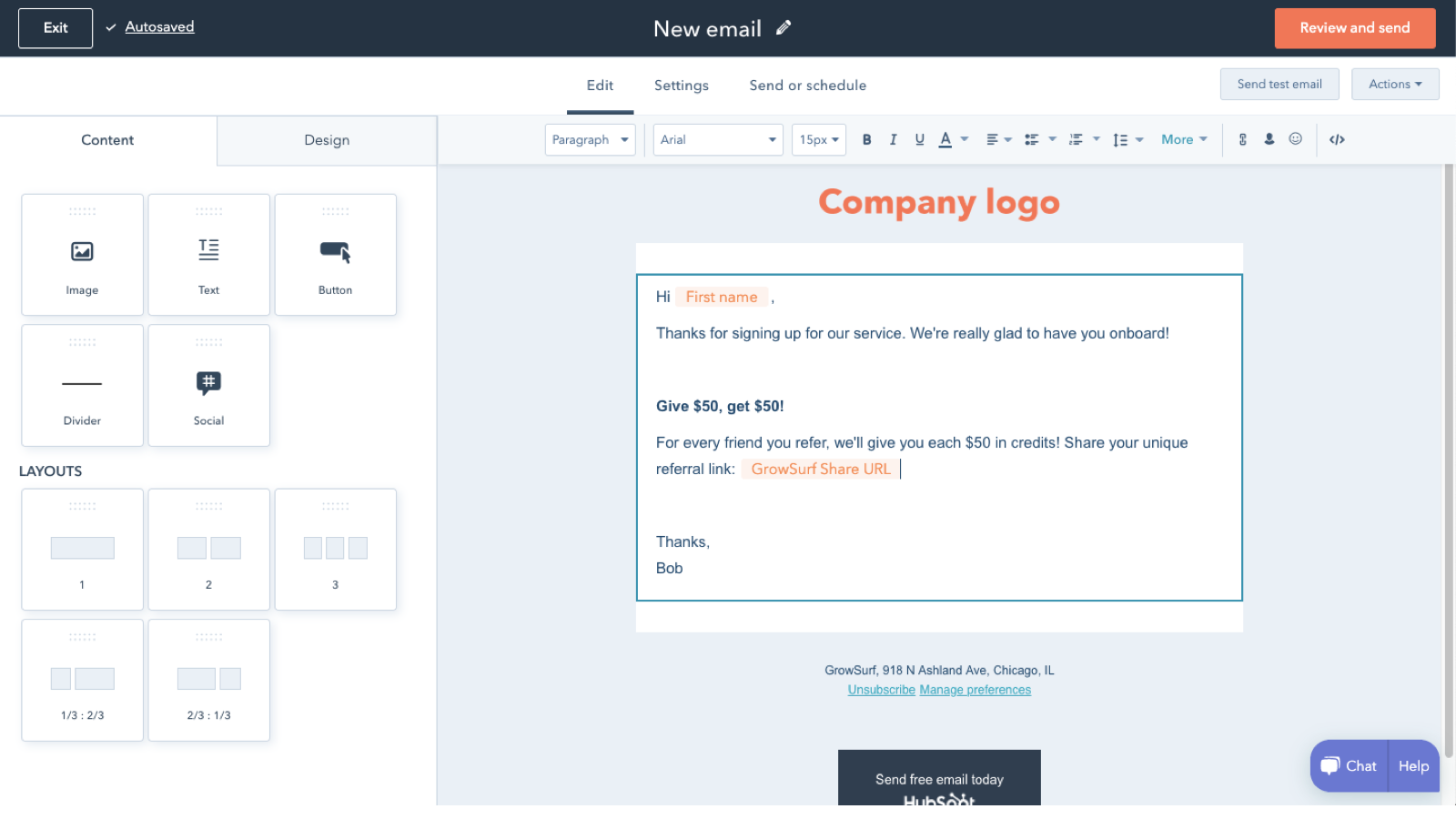
Task: Add an Image block from the content panel
Action: 82,255
